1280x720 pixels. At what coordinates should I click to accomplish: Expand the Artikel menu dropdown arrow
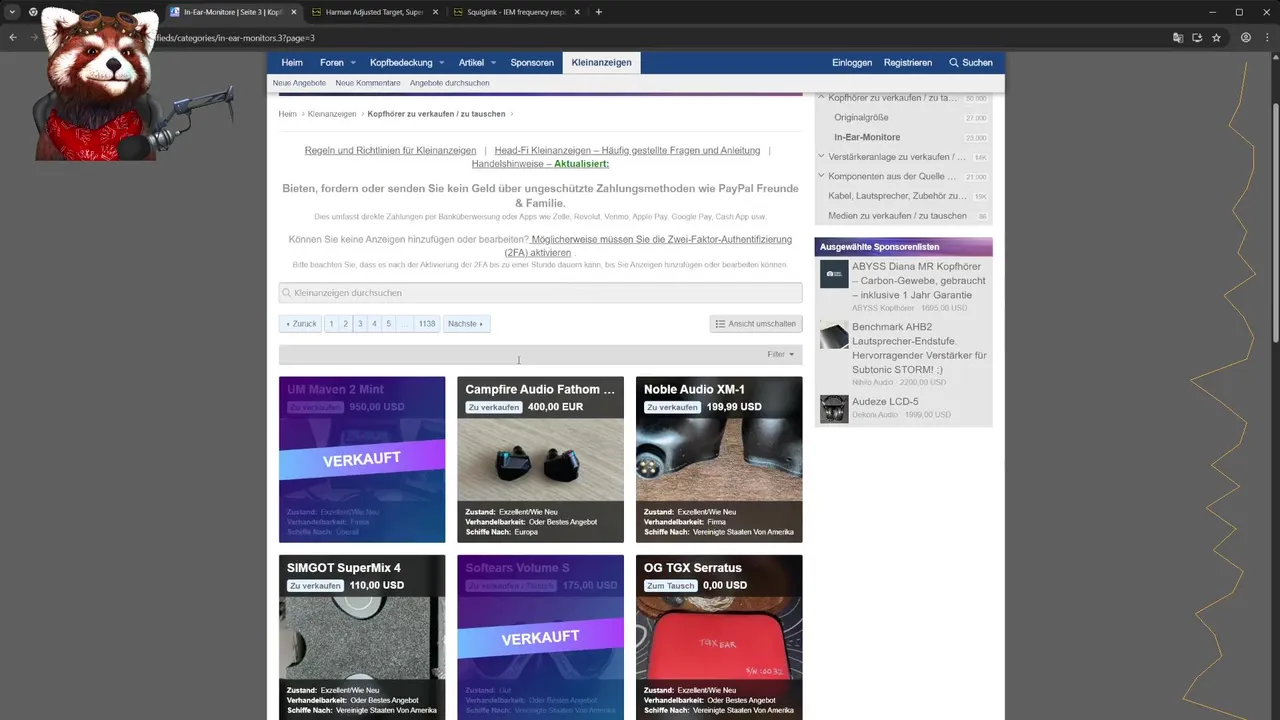click(493, 63)
